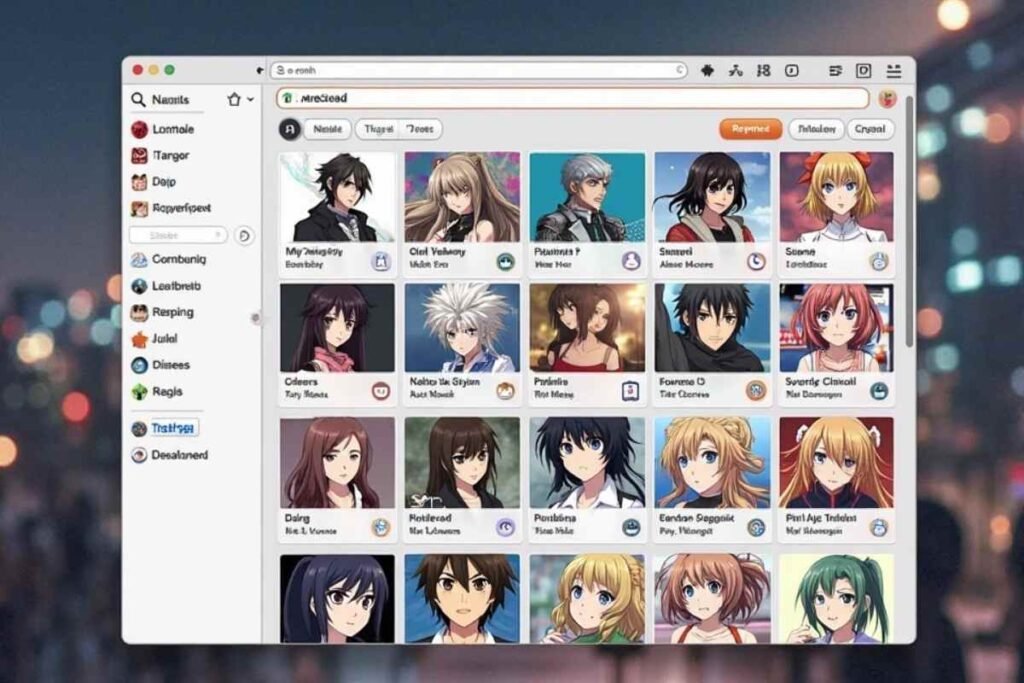Select Dejp in the sidebar
Screen dimensions: 1024x683
pos(153,182)
